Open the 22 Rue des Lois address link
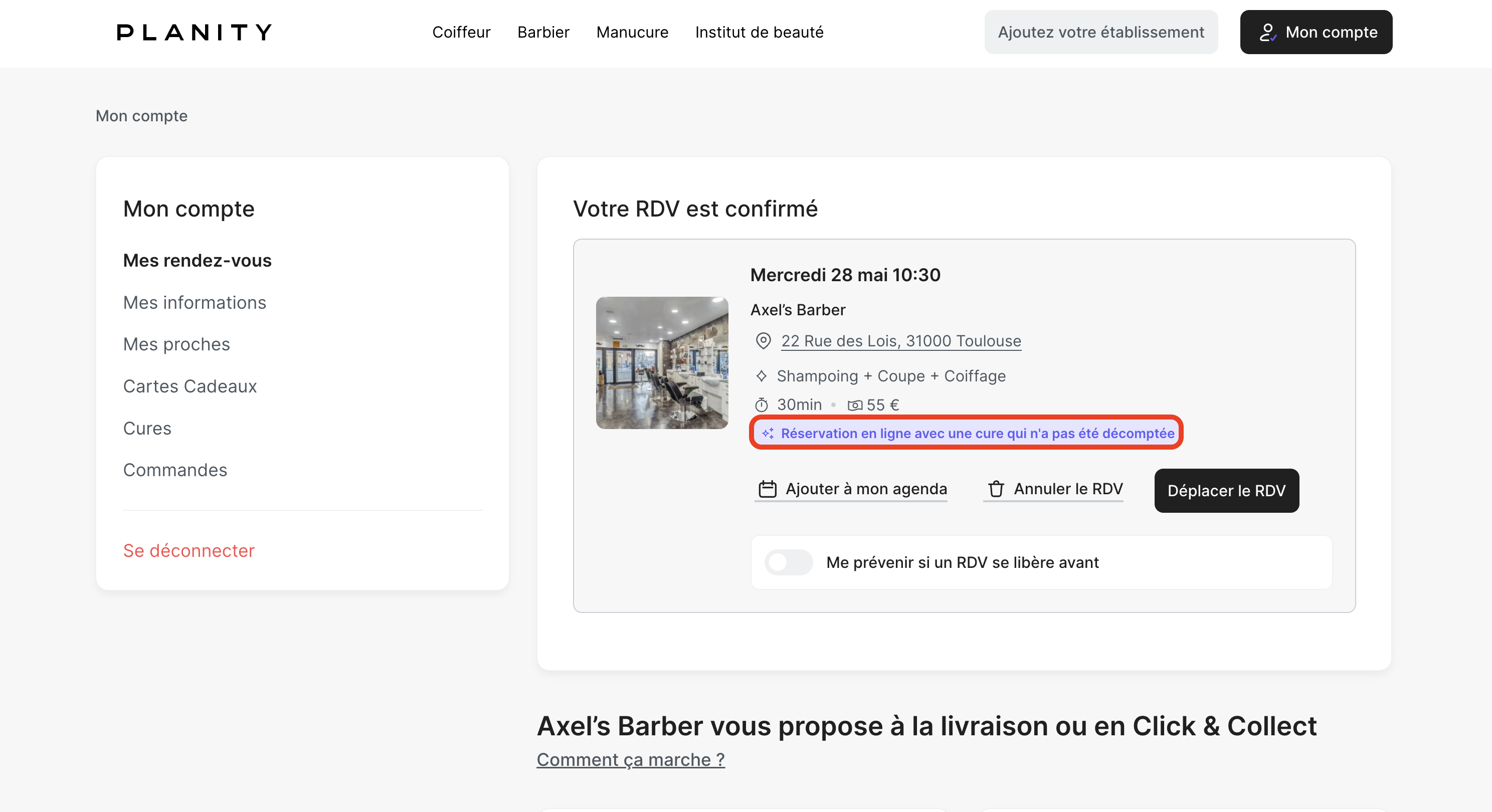 pos(900,340)
